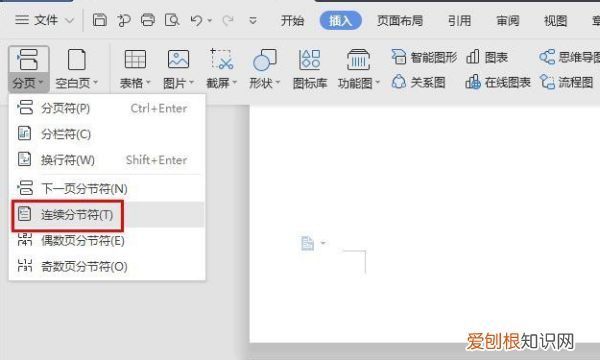Choose 分栏符(C) column break

(107, 134)
